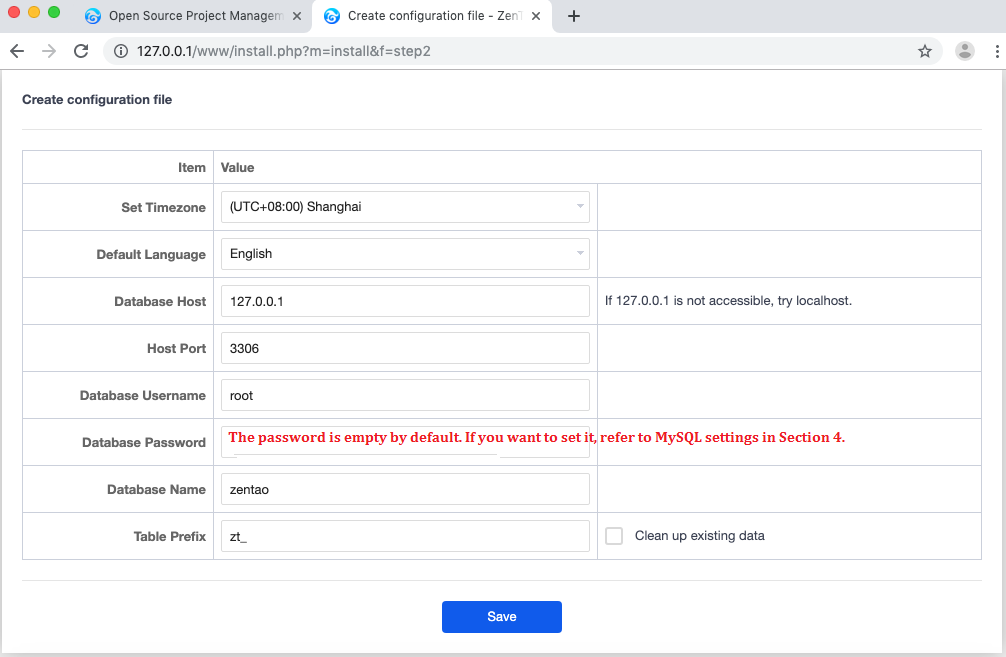The height and width of the screenshot is (657, 1006).
Task: Close the Create configuration file tab
Action: 535,16
